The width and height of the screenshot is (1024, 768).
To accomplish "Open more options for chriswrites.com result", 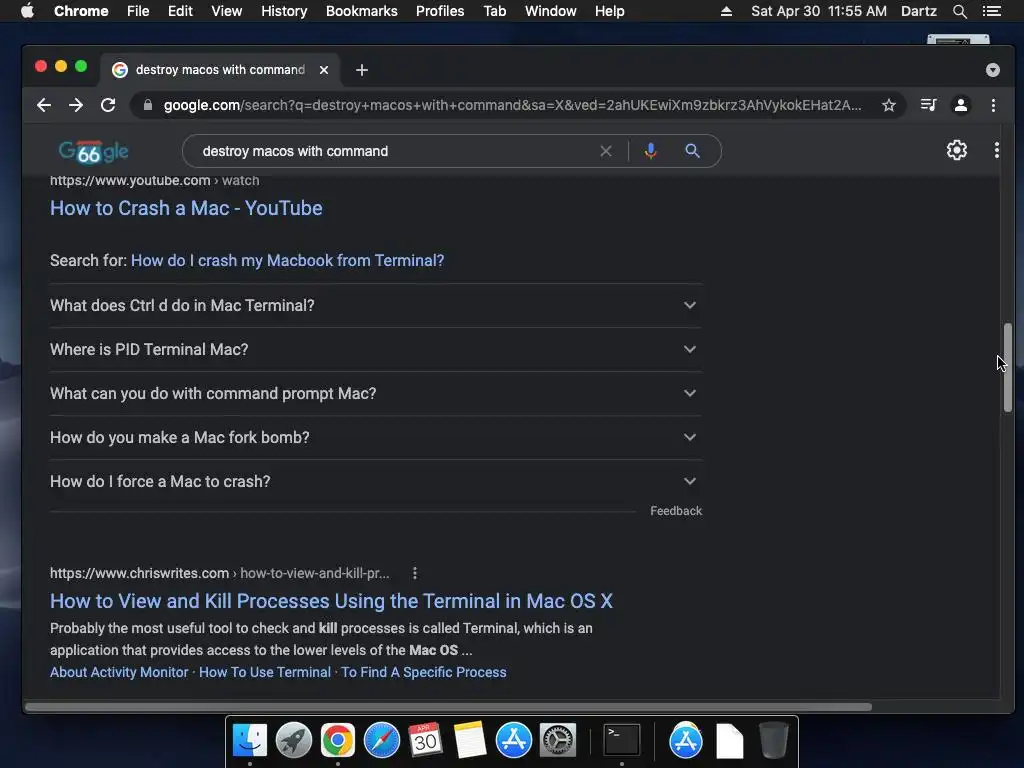I will click(x=414, y=573).
